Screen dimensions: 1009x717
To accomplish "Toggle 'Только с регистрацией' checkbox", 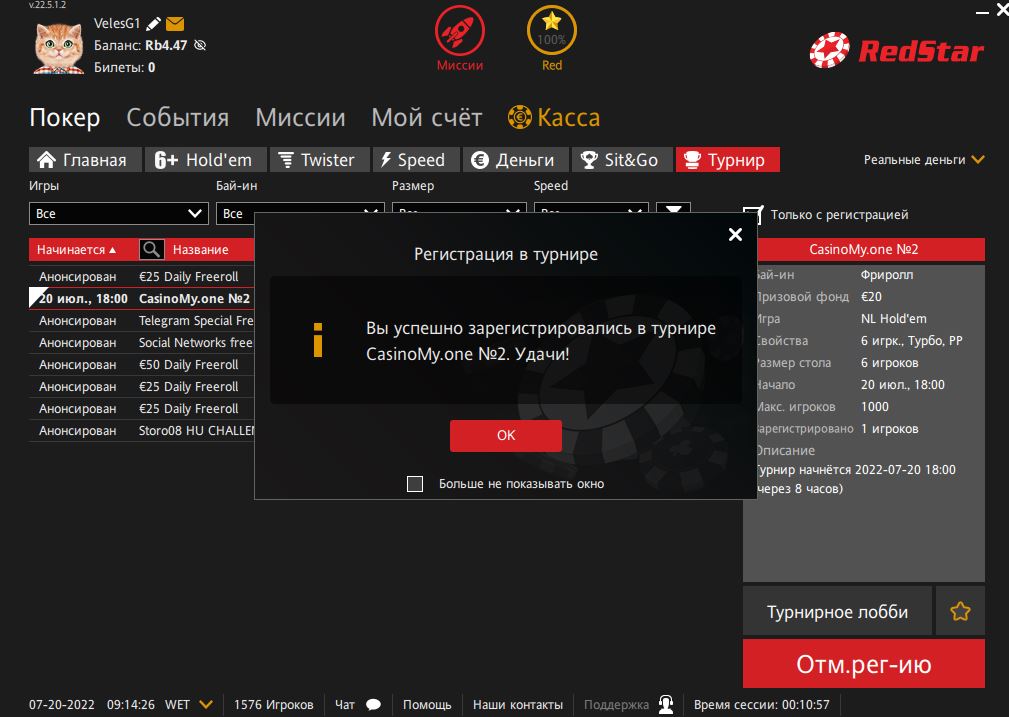I will 753,214.
